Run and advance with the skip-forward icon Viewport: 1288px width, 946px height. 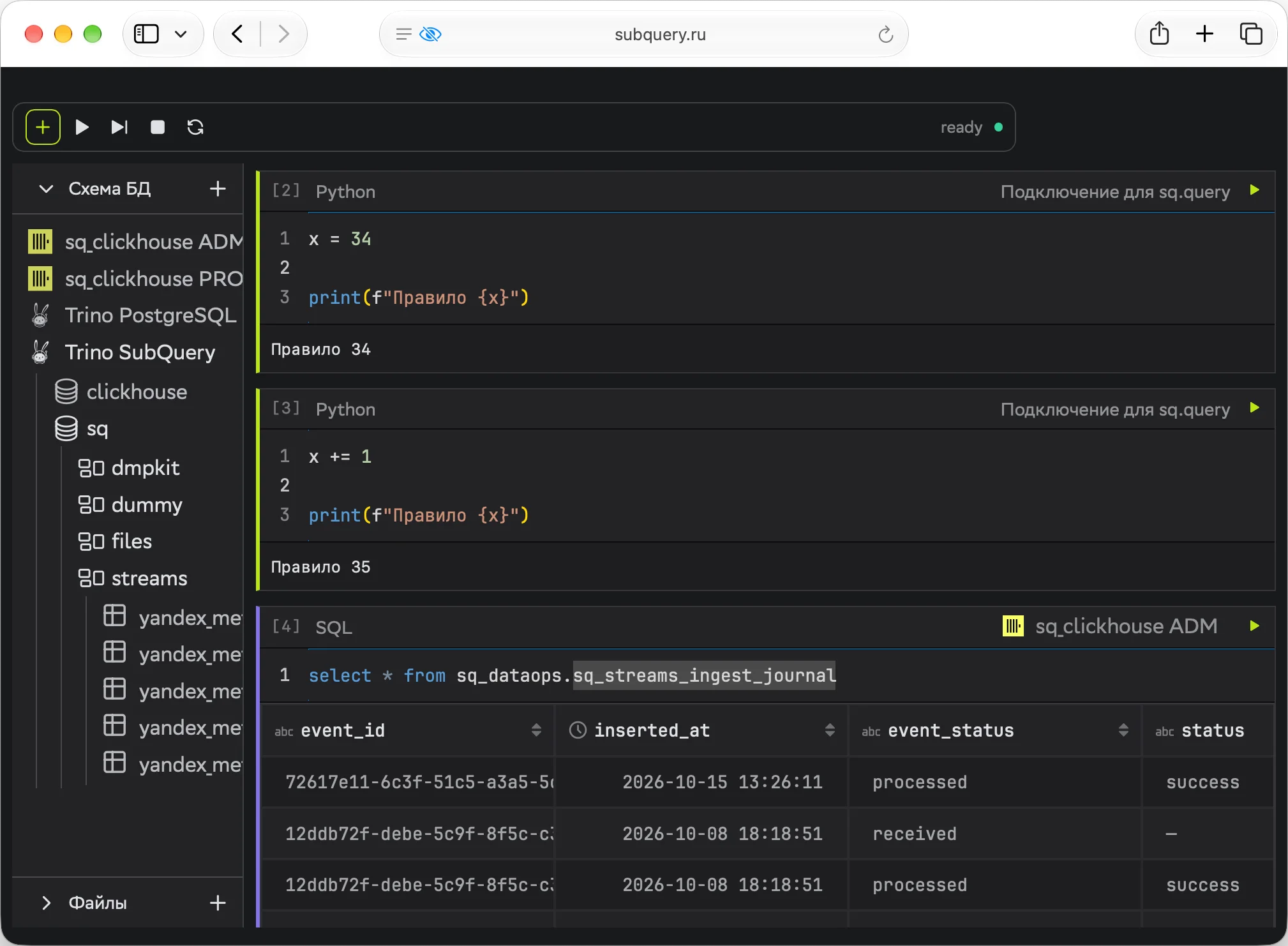coord(119,127)
